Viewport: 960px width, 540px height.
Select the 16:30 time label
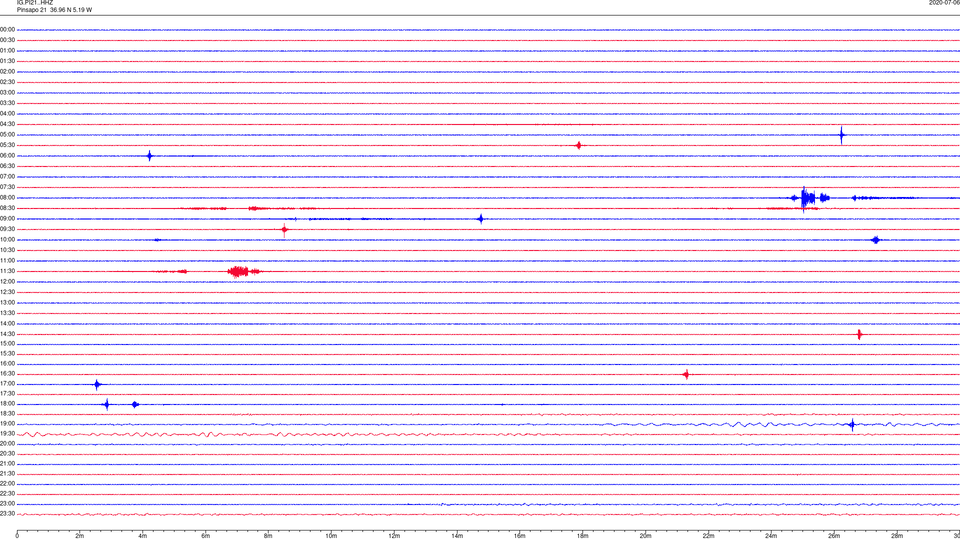tap(7, 374)
